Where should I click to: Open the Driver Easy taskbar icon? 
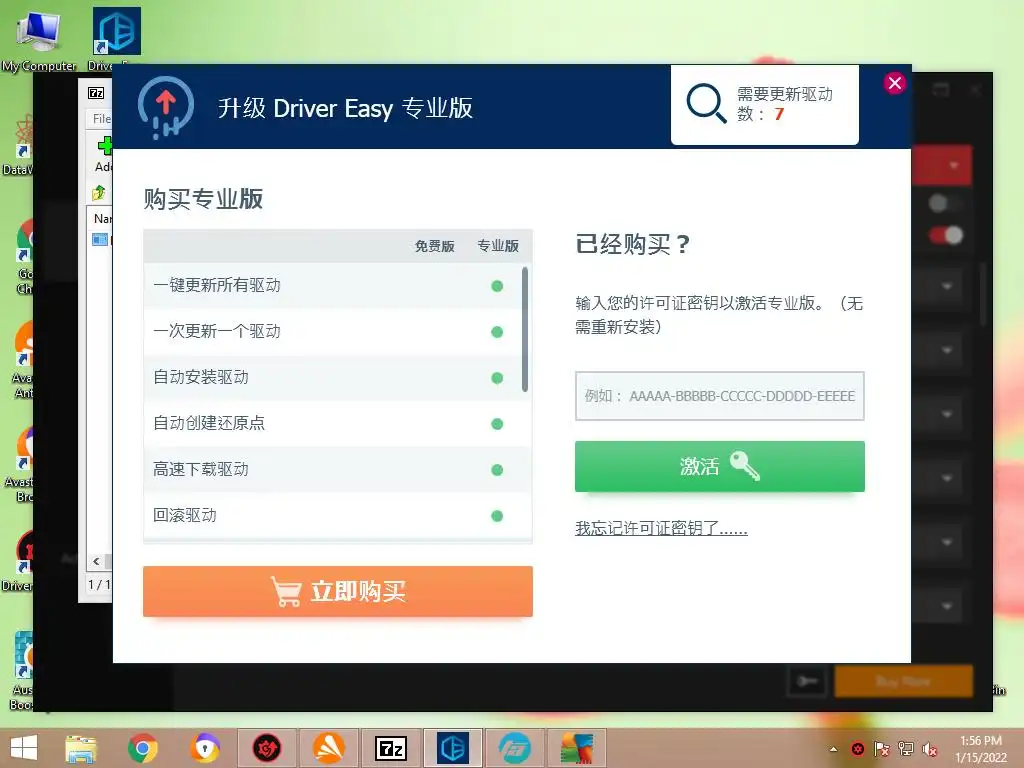453,748
